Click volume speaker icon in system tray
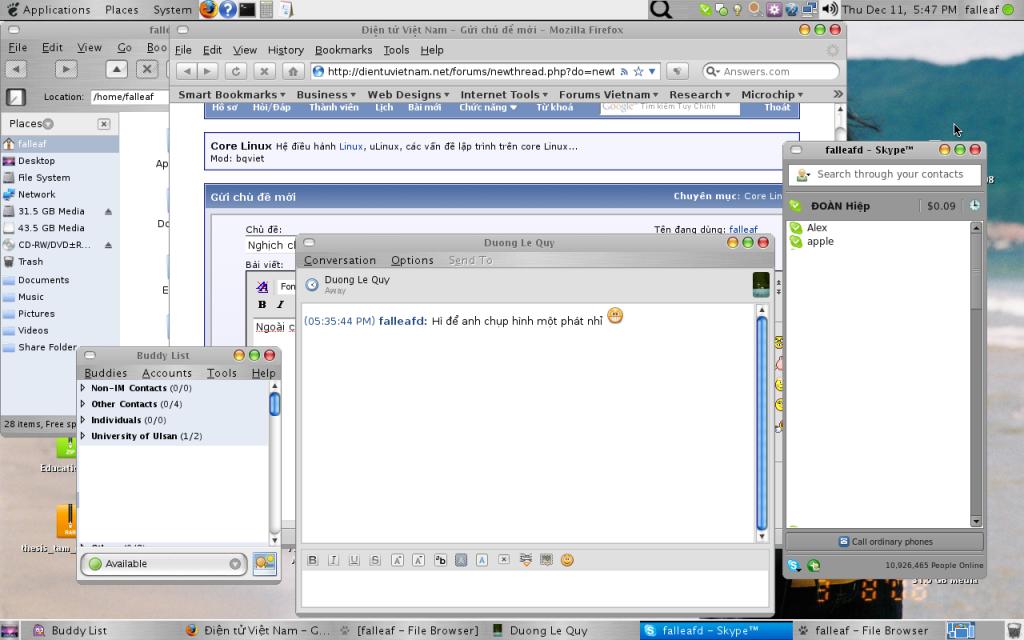The image size is (1024, 640). click(829, 9)
